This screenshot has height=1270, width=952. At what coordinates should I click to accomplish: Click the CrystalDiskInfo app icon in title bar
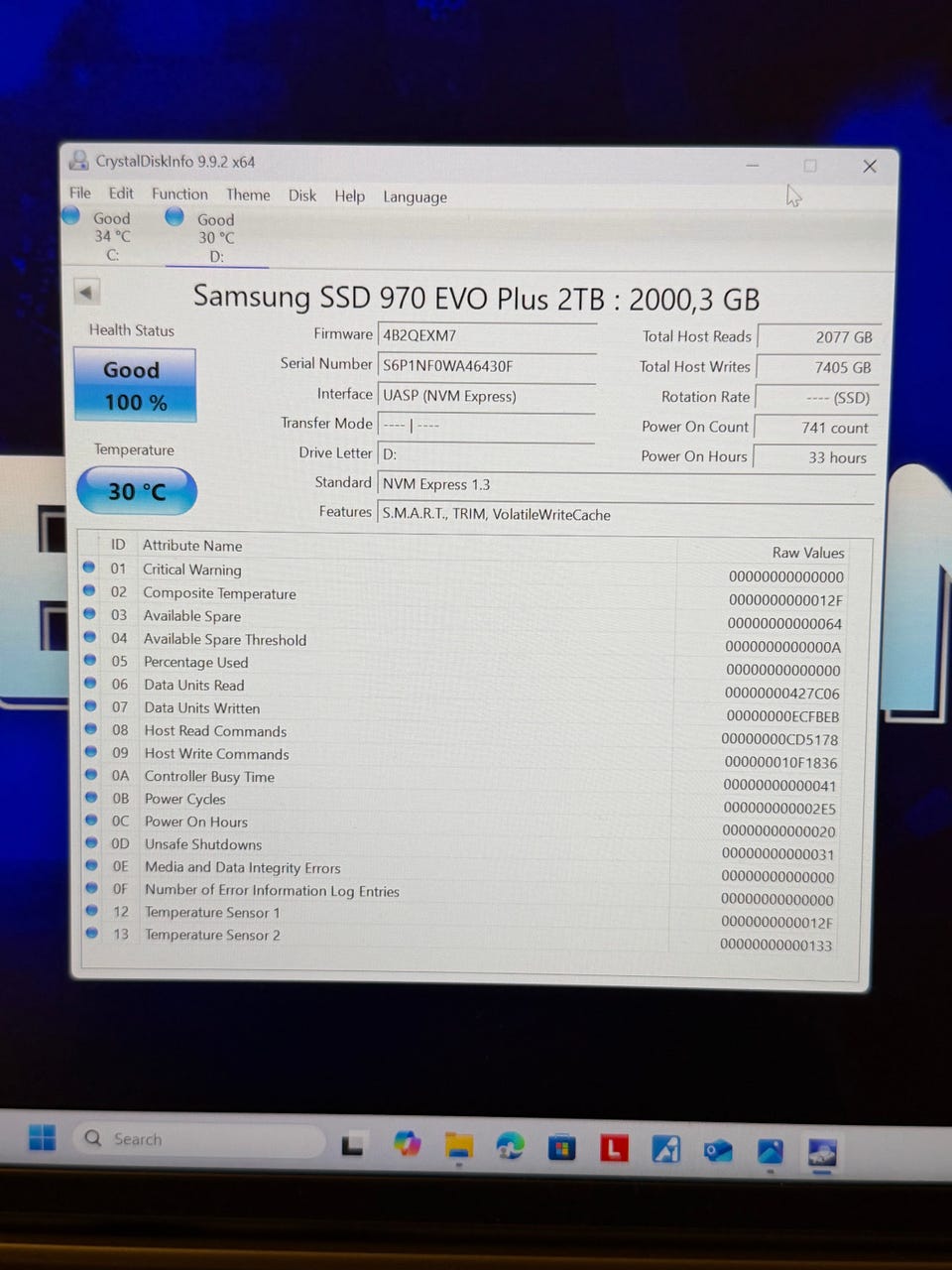(79, 161)
